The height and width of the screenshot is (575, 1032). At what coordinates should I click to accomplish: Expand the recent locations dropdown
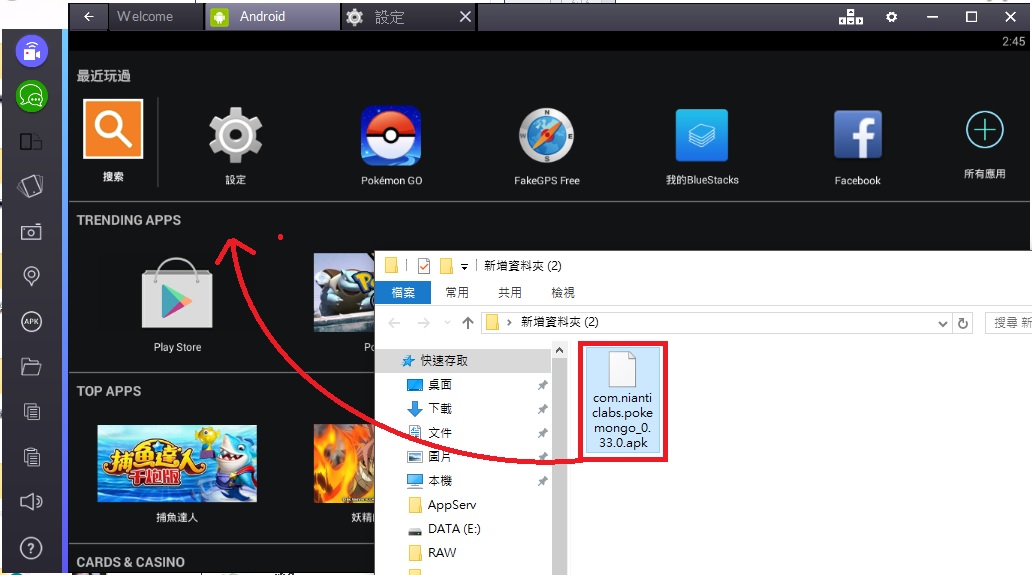pos(448,323)
